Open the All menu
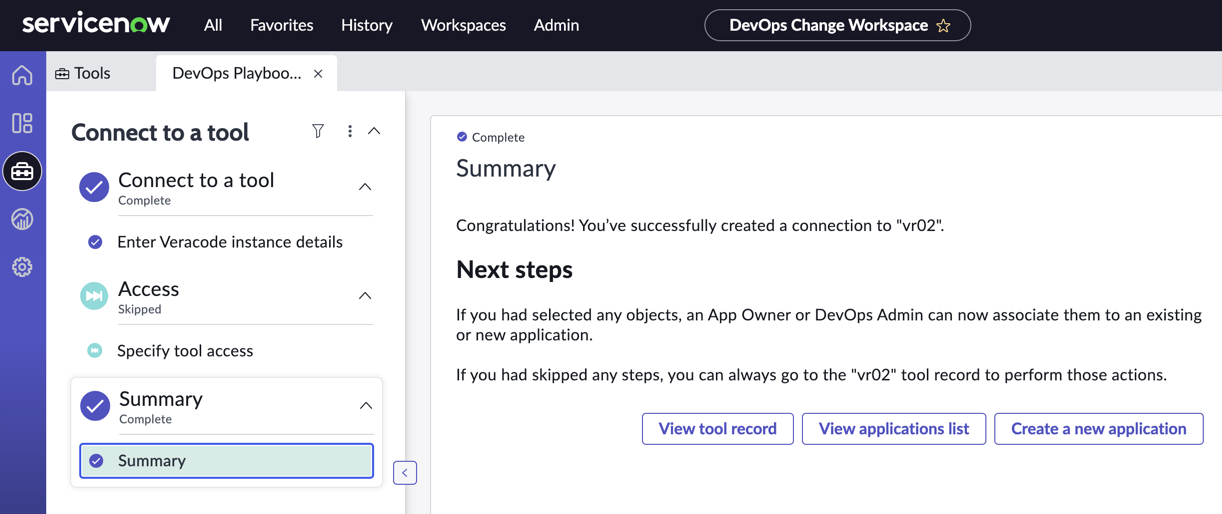Image resolution: width=1222 pixels, height=514 pixels. click(213, 25)
